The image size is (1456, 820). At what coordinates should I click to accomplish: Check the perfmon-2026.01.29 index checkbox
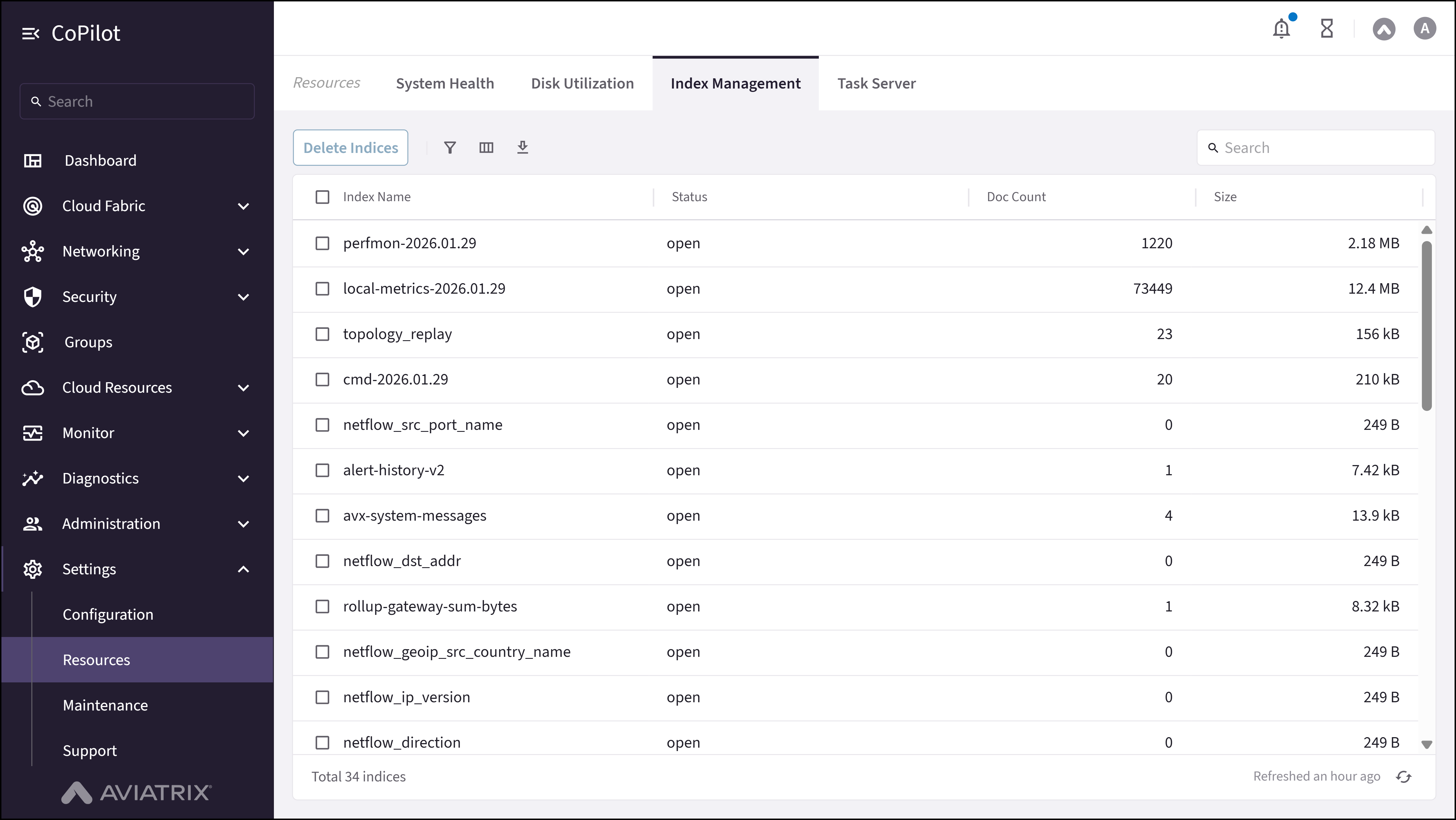pos(323,243)
